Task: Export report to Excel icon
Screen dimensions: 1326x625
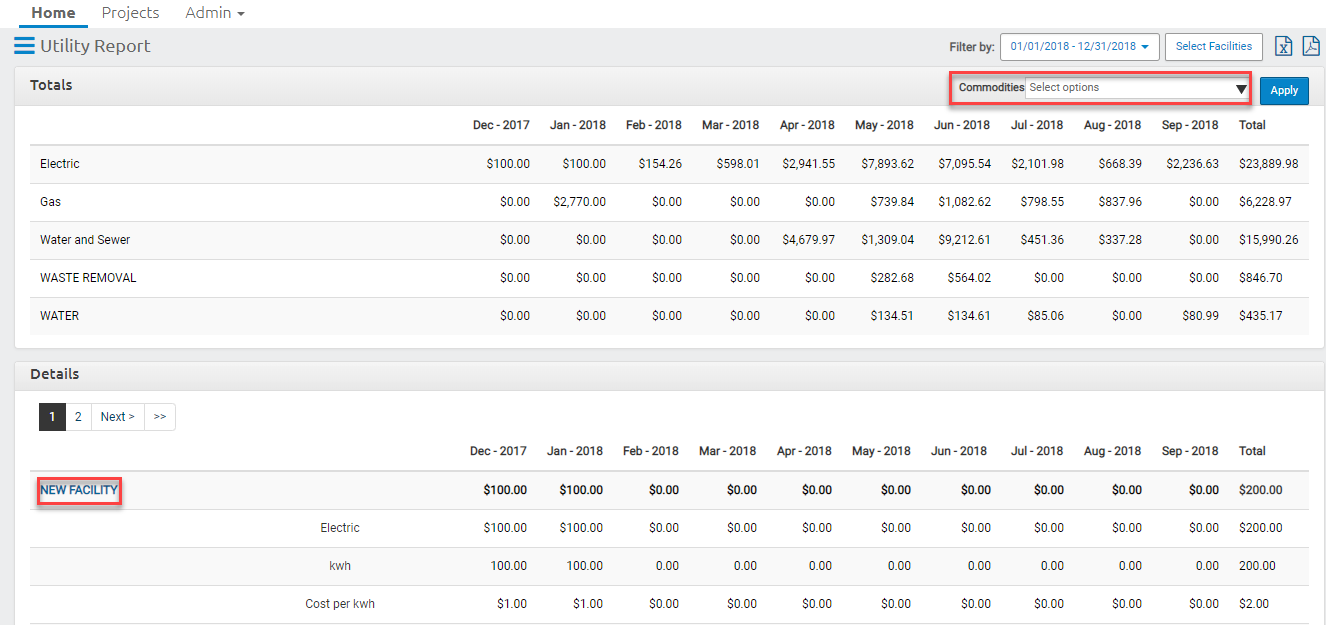Action: pyautogui.click(x=1283, y=46)
